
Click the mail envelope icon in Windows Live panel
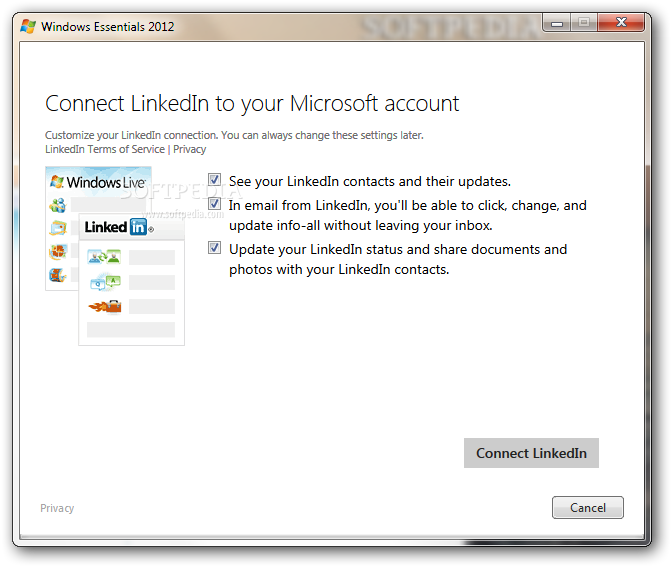(x=58, y=228)
